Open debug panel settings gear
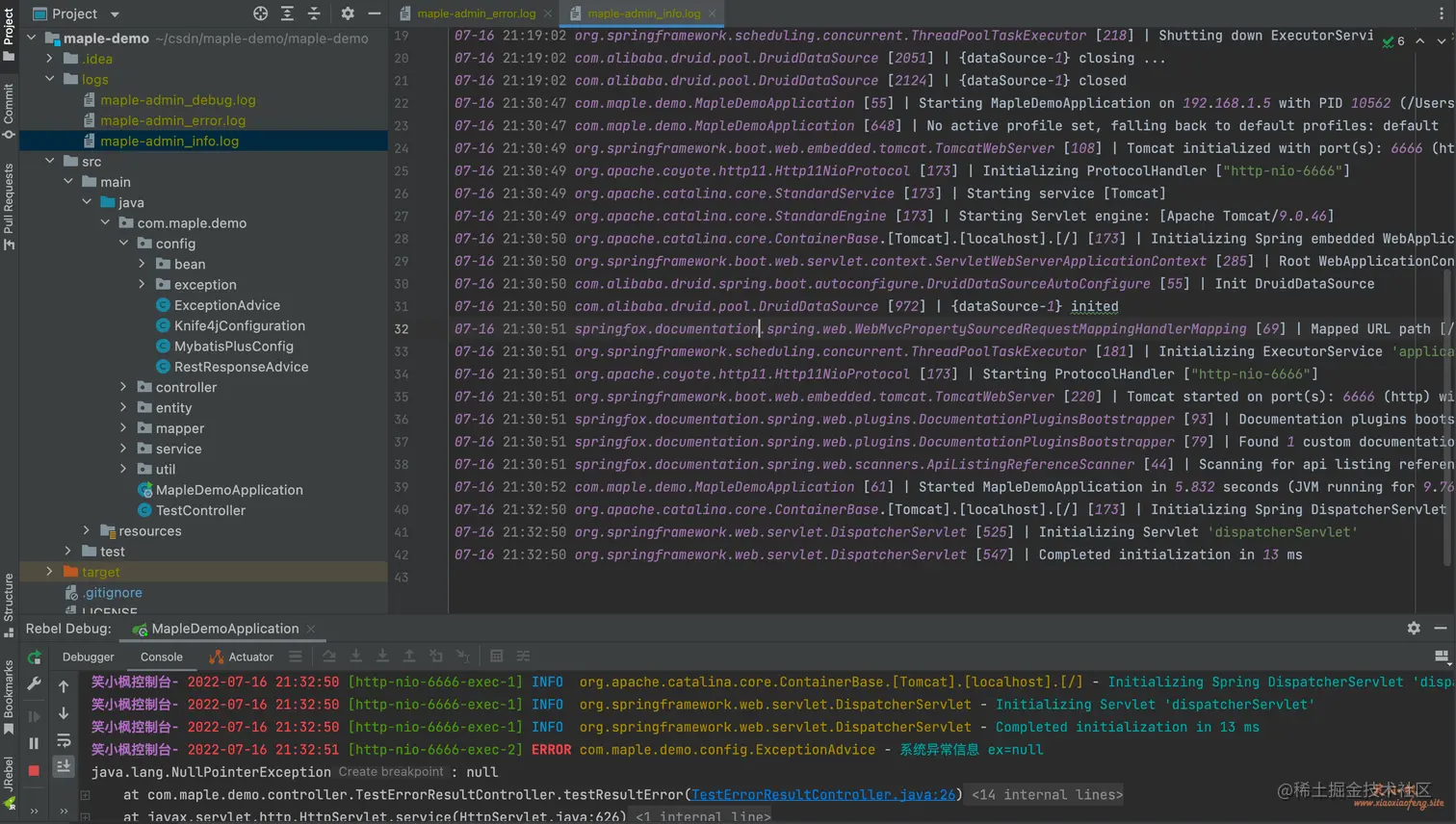 pyautogui.click(x=1414, y=628)
